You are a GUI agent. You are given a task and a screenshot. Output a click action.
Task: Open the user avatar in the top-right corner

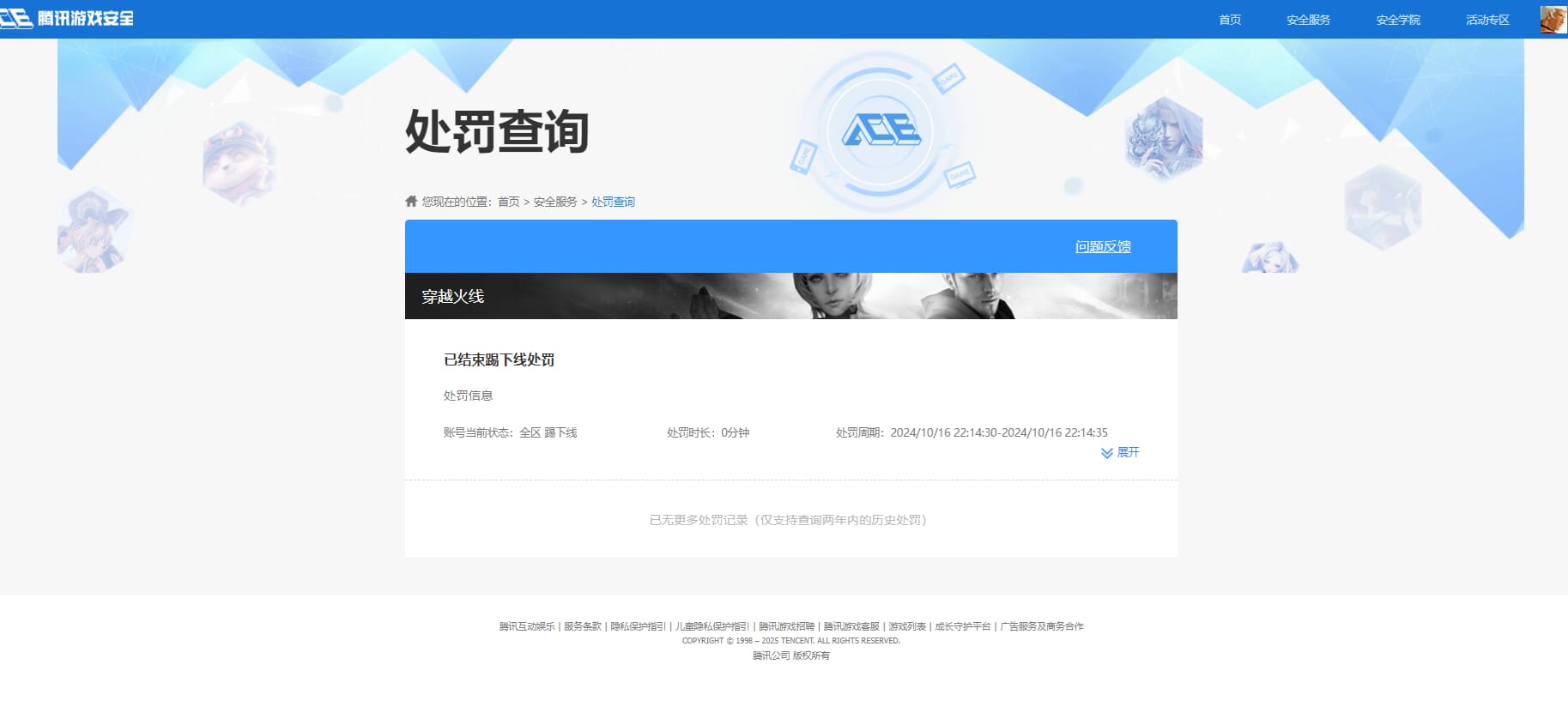click(1553, 19)
